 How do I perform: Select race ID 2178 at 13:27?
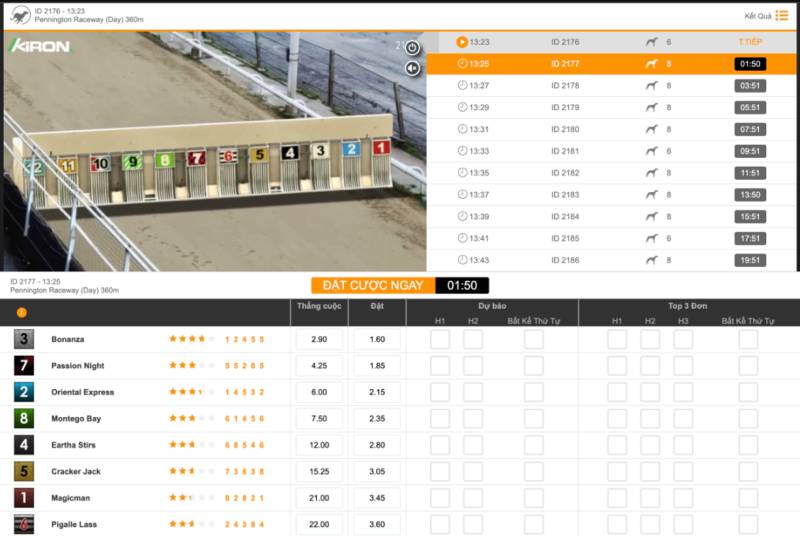click(x=565, y=86)
